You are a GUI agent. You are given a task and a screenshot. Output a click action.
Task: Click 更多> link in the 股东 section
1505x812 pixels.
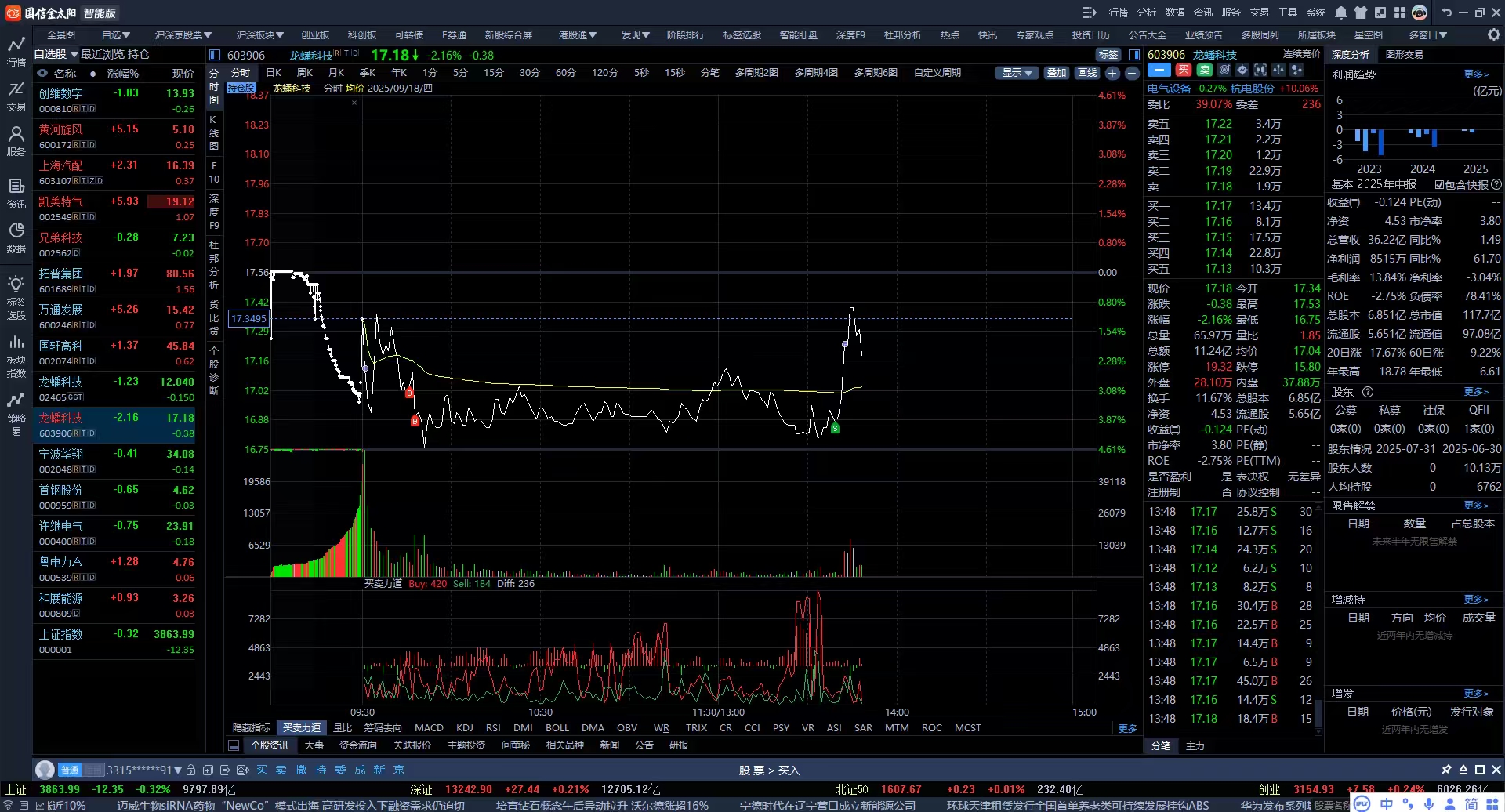(x=1476, y=392)
